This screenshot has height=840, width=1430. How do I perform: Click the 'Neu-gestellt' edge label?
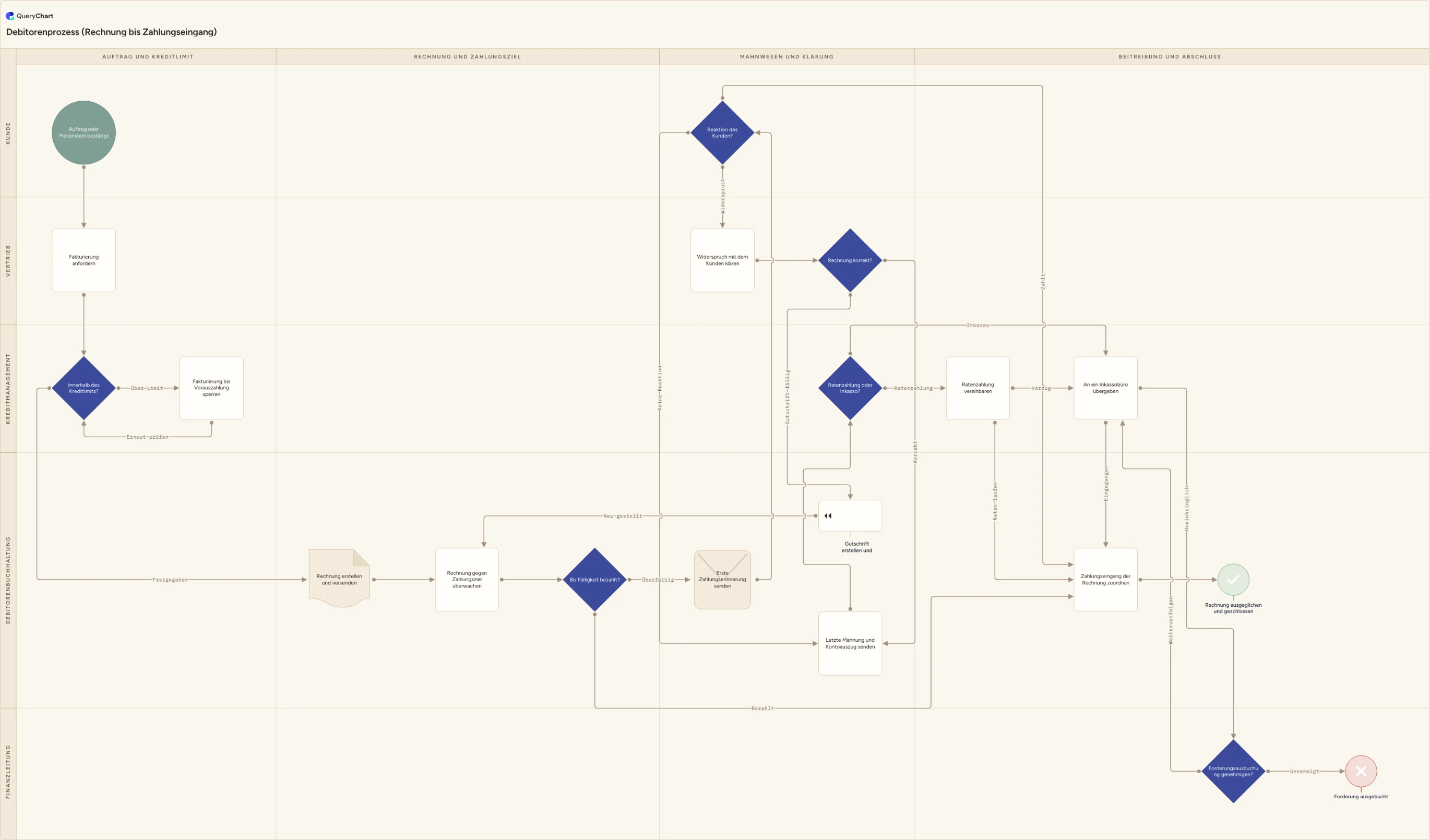click(x=623, y=515)
